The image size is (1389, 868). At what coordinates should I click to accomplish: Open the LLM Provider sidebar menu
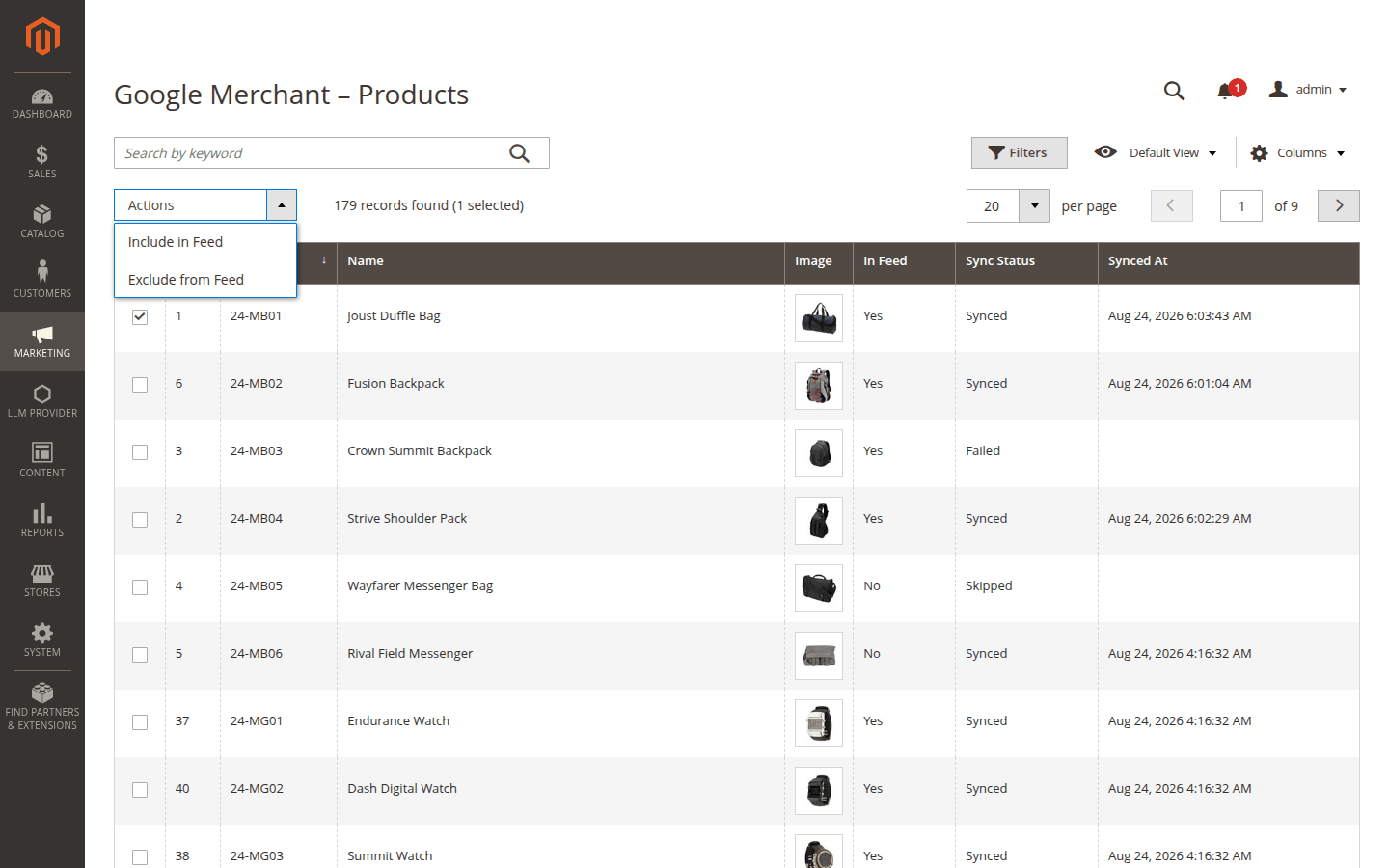pos(42,401)
